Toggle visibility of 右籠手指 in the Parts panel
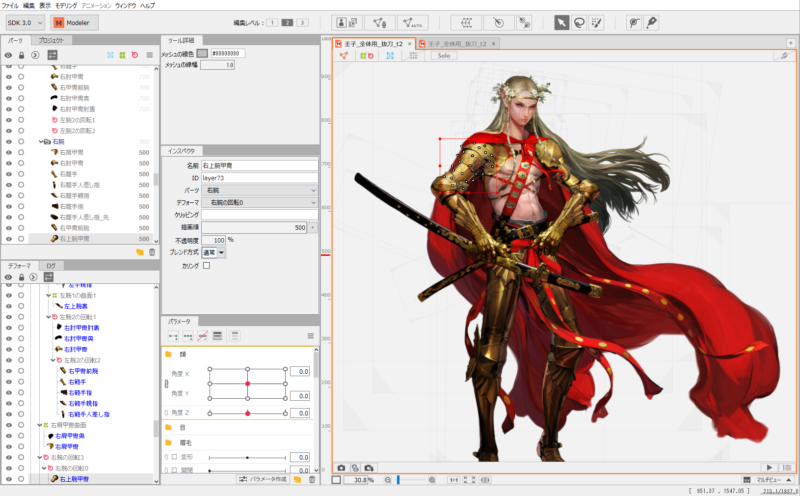 [9, 206]
